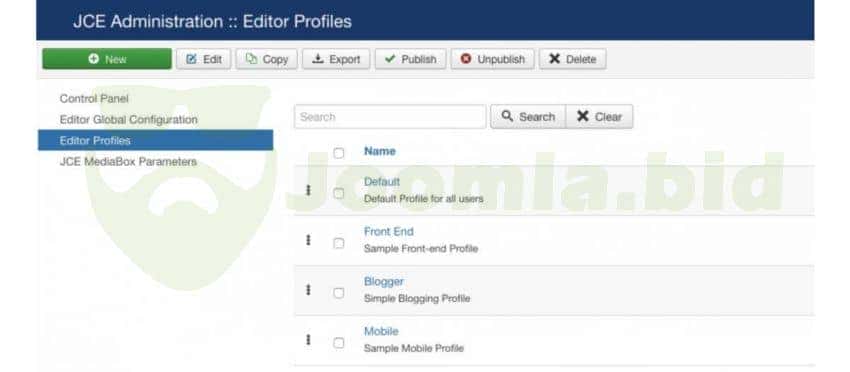Select the Blogger profile checkbox
This screenshot has width=850, height=372.
[339, 293]
